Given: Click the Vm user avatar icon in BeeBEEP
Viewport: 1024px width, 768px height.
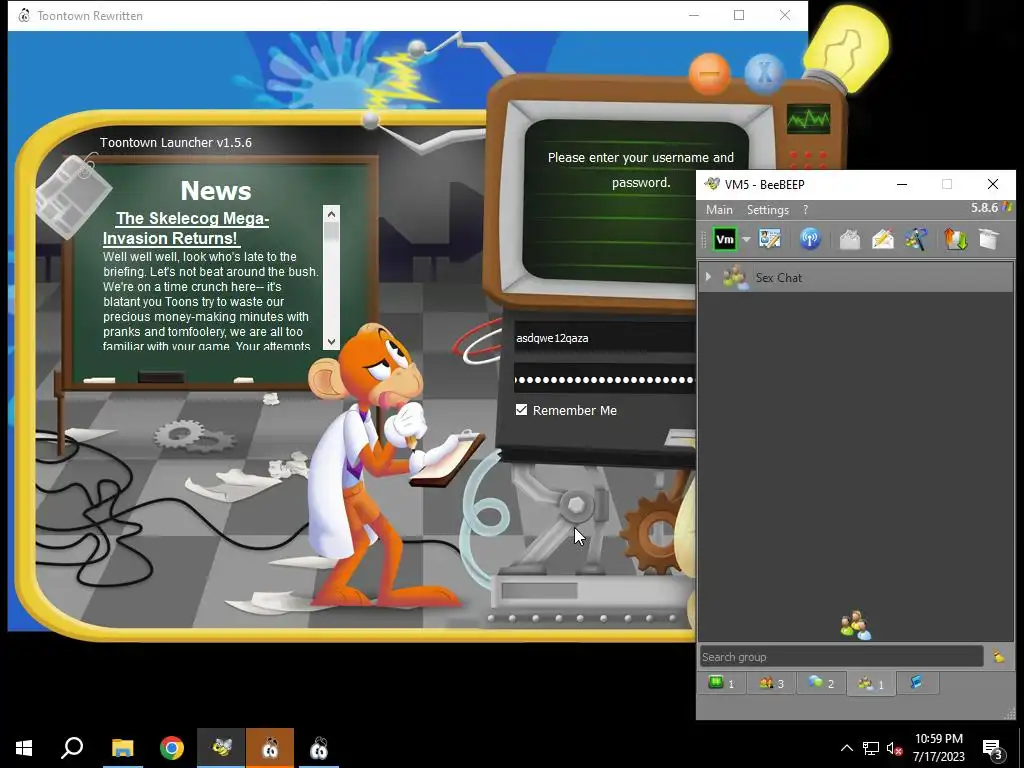Looking at the screenshot, I should [x=724, y=239].
